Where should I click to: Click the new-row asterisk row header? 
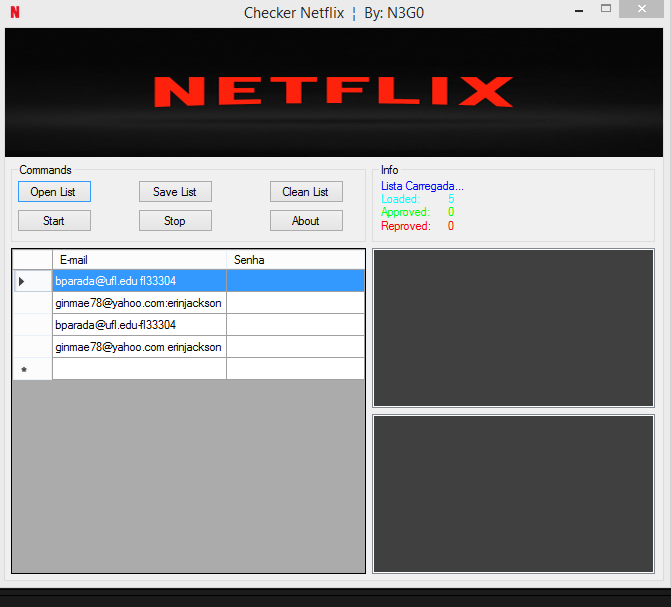click(x=33, y=369)
